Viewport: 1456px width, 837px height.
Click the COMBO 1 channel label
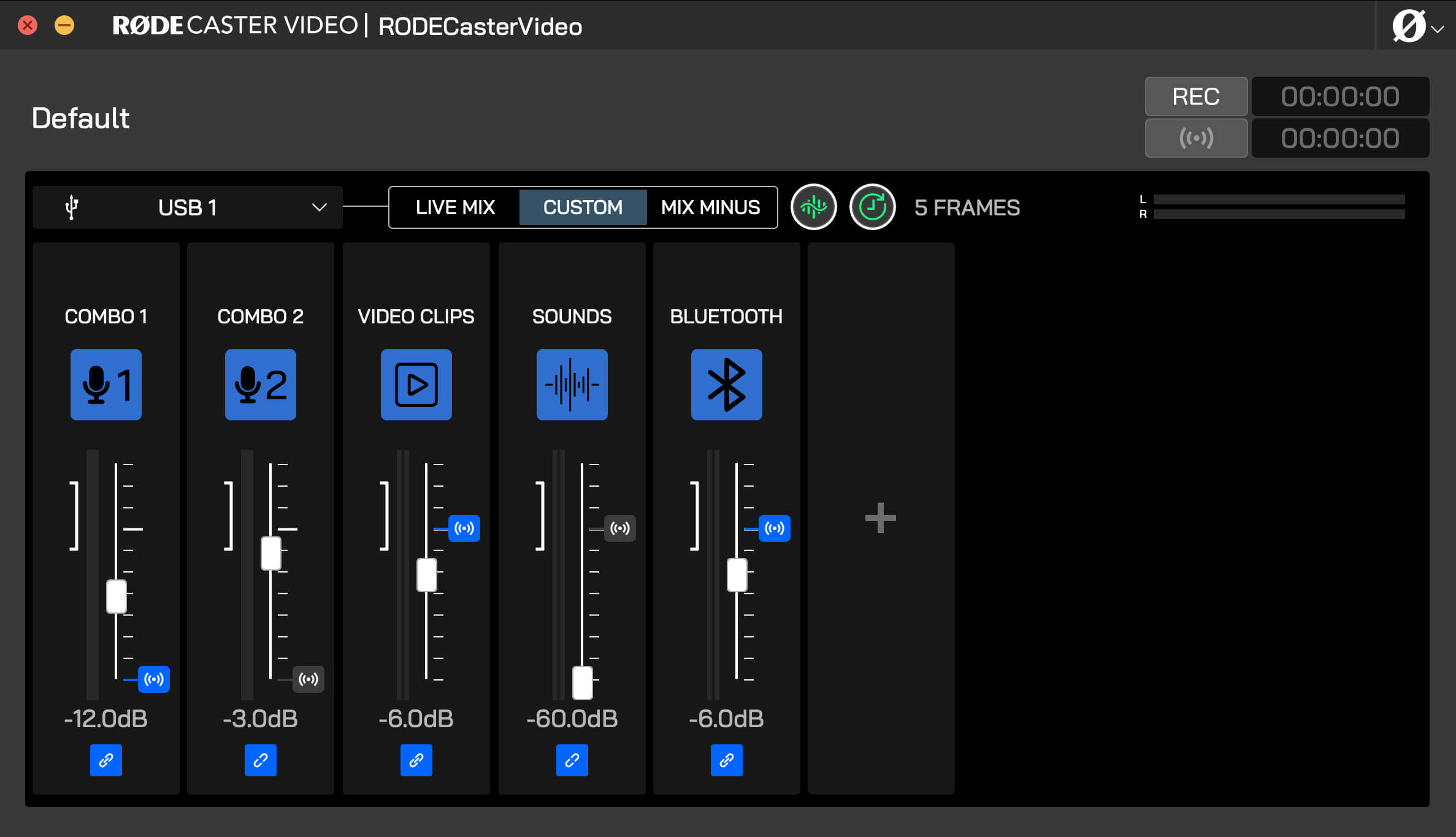[x=106, y=316]
